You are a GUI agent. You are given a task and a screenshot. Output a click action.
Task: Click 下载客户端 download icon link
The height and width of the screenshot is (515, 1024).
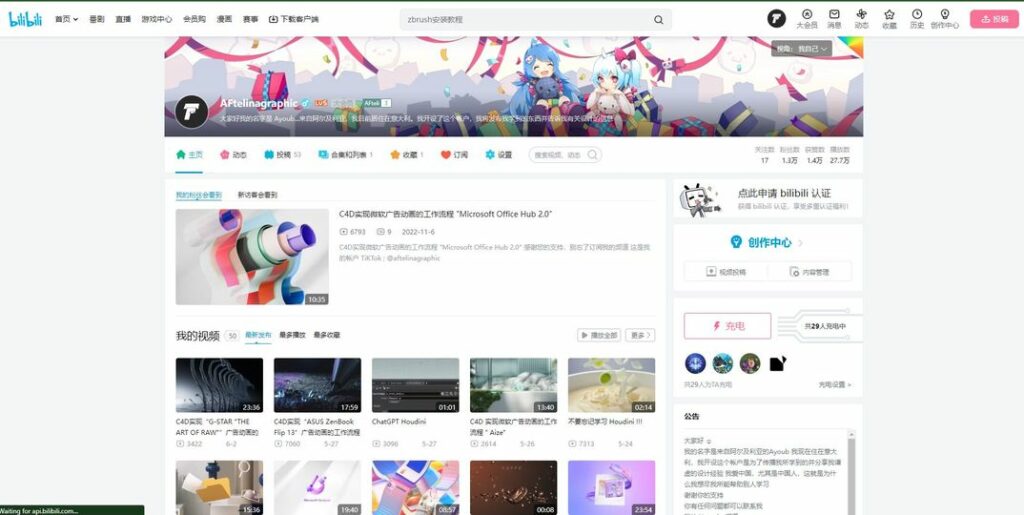[294, 20]
